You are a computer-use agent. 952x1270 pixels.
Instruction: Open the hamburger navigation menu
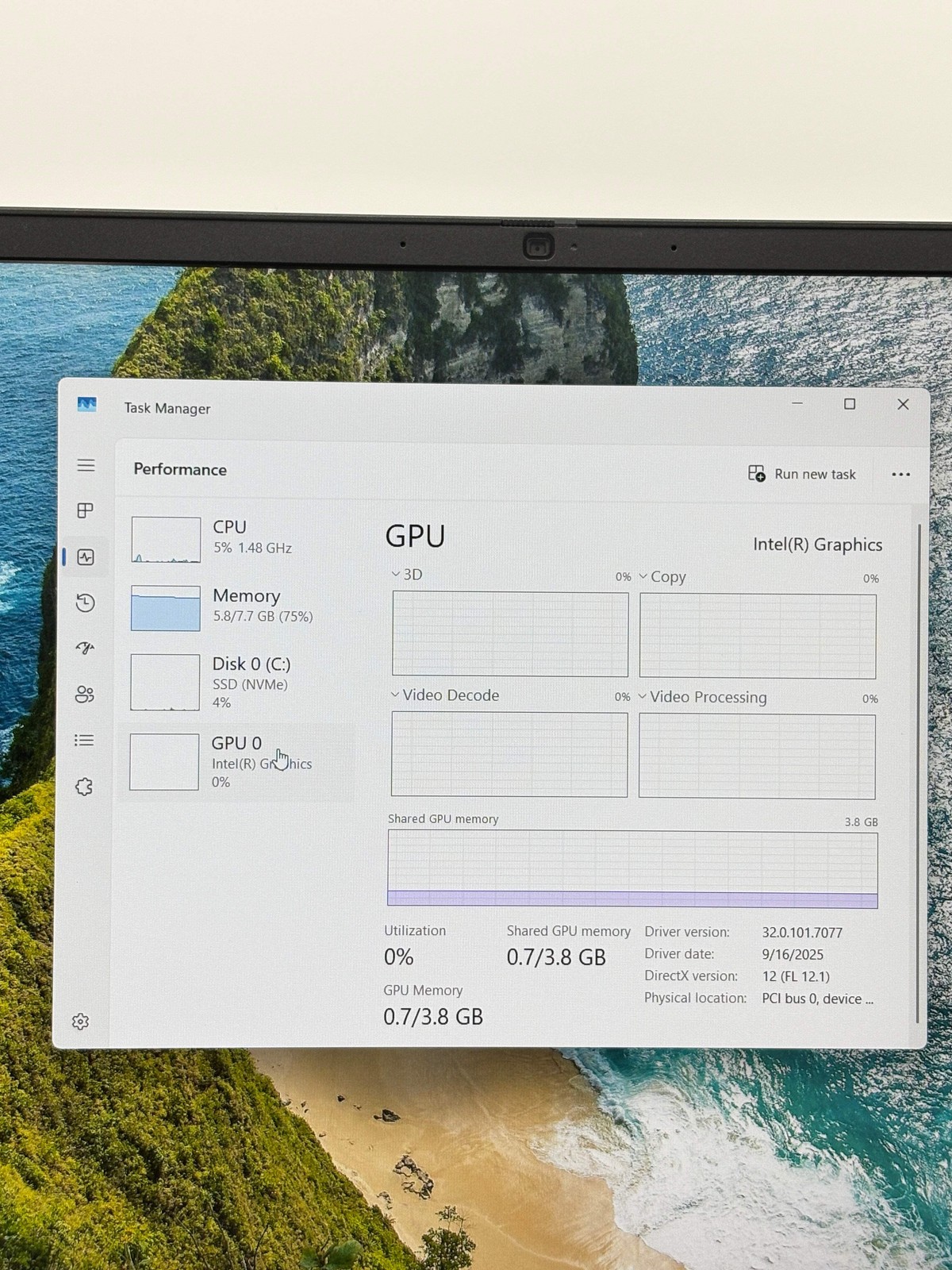click(86, 465)
